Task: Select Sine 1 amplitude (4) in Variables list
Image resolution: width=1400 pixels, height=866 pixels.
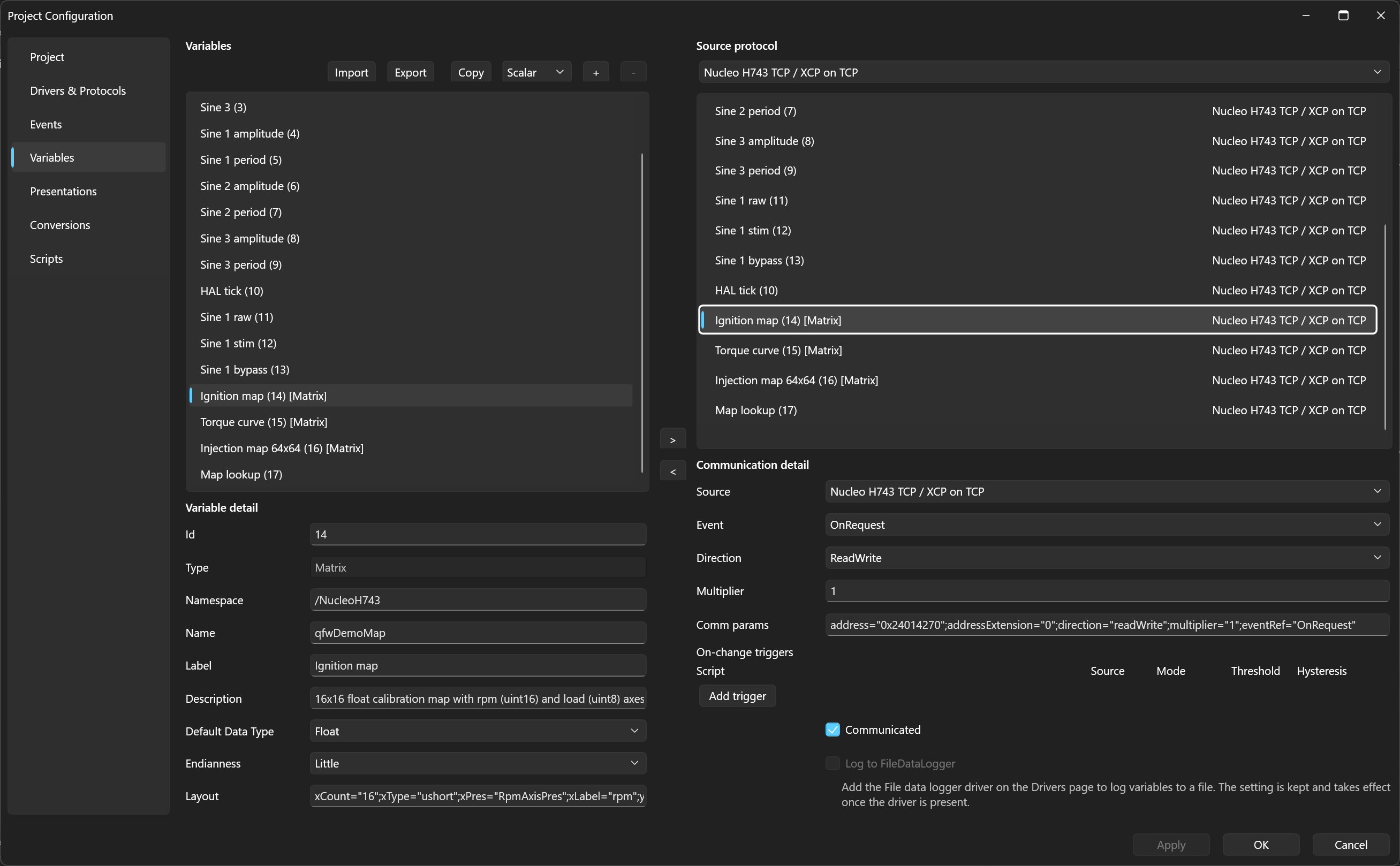Action: [x=411, y=133]
